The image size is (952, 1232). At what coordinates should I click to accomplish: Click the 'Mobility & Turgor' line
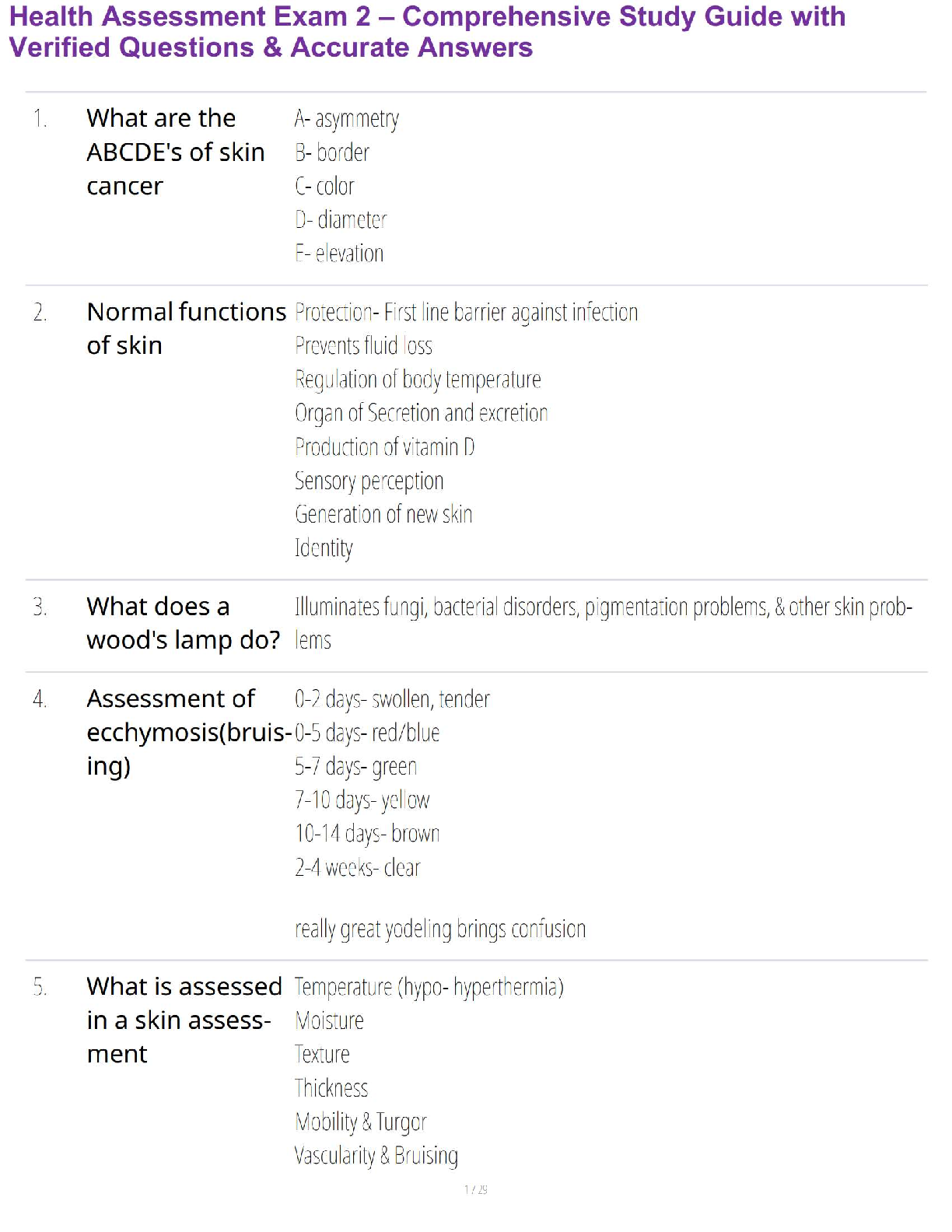[x=361, y=1122]
